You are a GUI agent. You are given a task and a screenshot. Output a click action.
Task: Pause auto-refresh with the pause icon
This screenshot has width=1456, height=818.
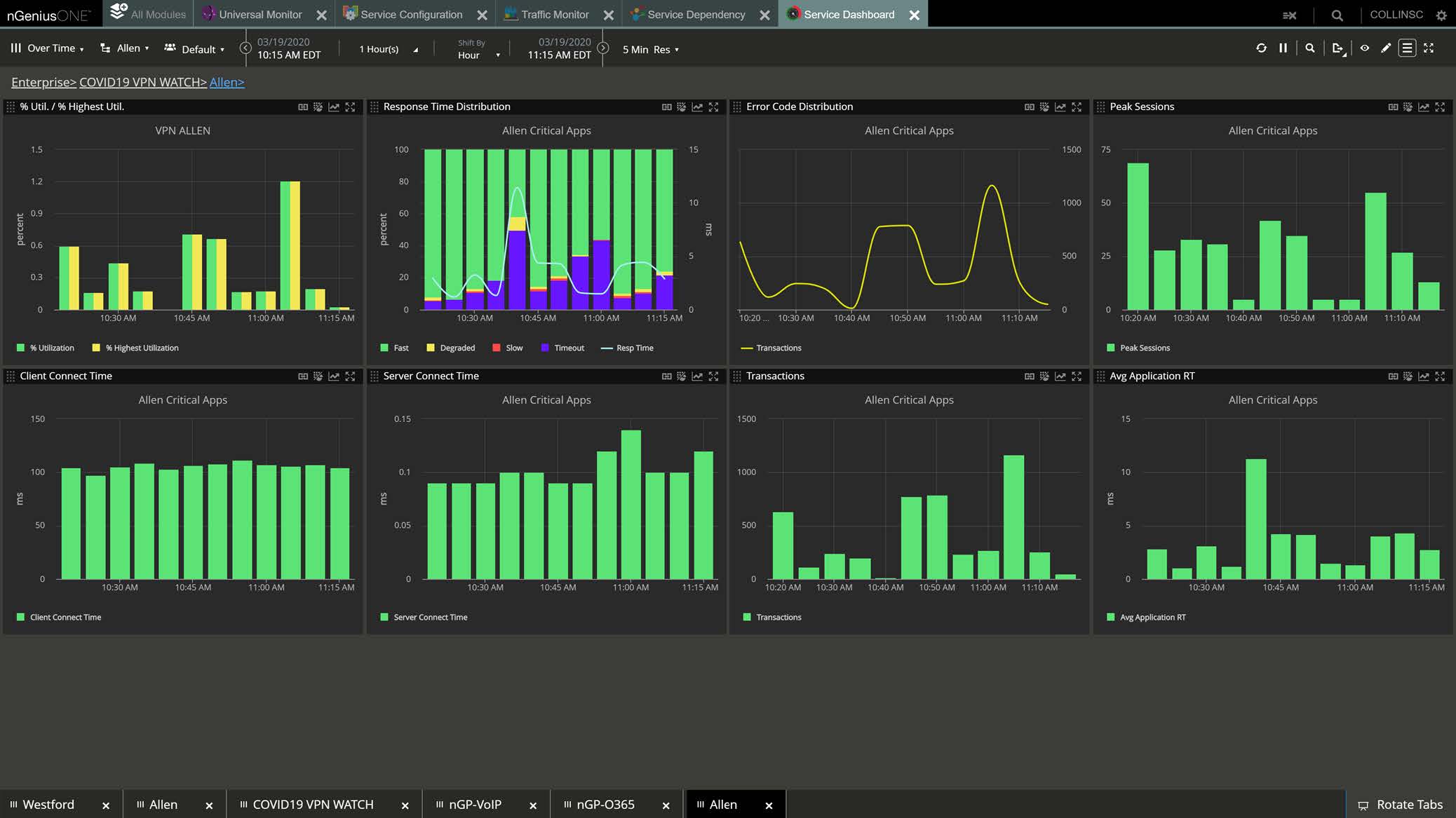1283,48
